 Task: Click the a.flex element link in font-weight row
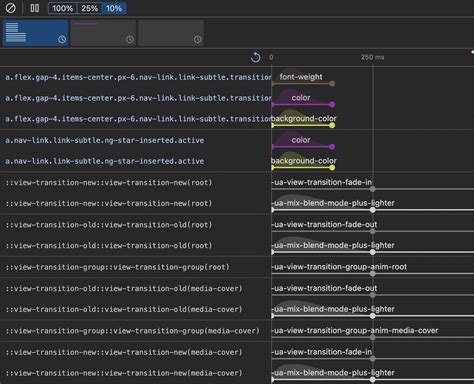point(138,77)
